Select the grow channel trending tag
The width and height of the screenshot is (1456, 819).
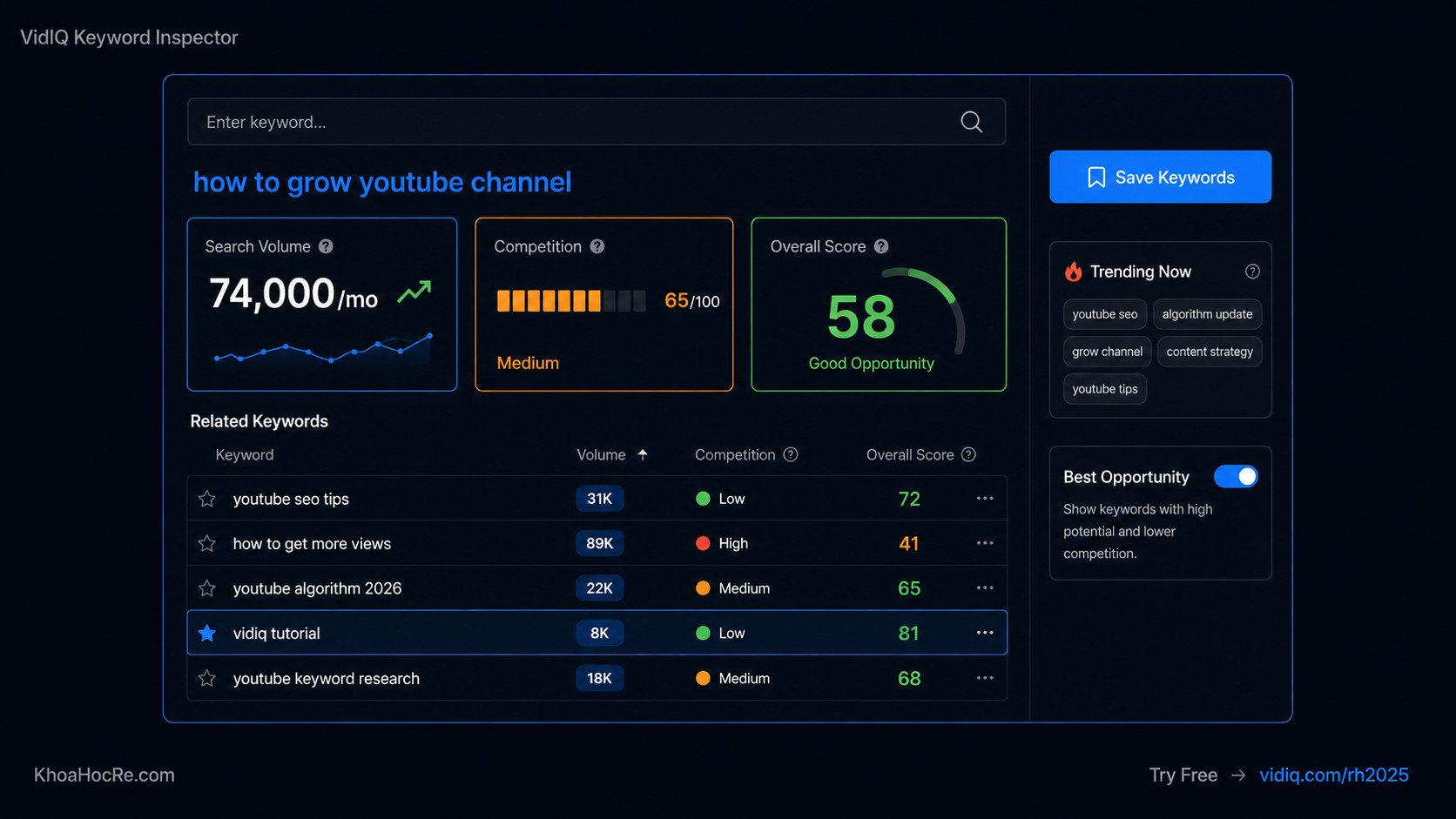[x=1108, y=352]
